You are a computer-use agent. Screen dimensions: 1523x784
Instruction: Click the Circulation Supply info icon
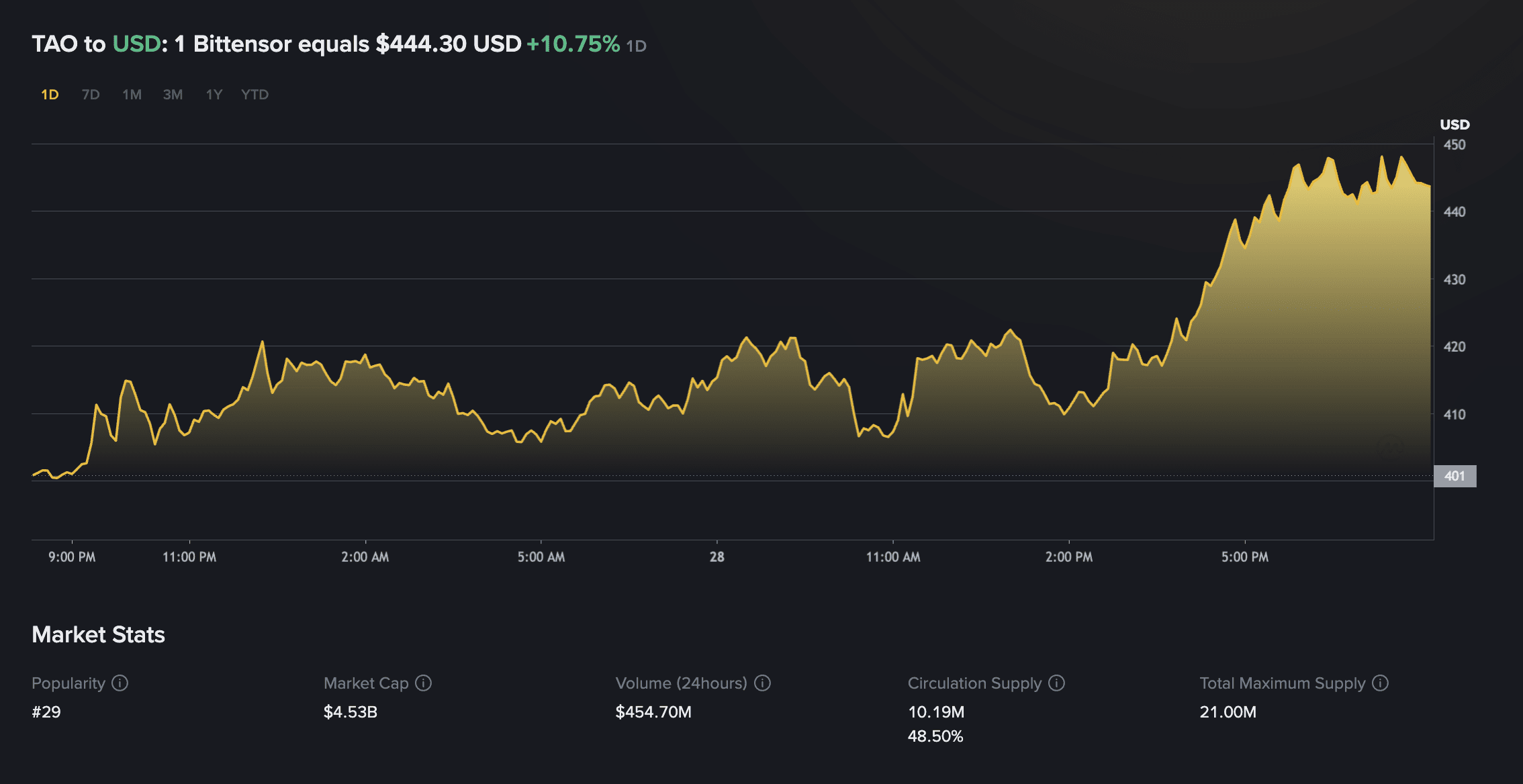coord(1056,683)
